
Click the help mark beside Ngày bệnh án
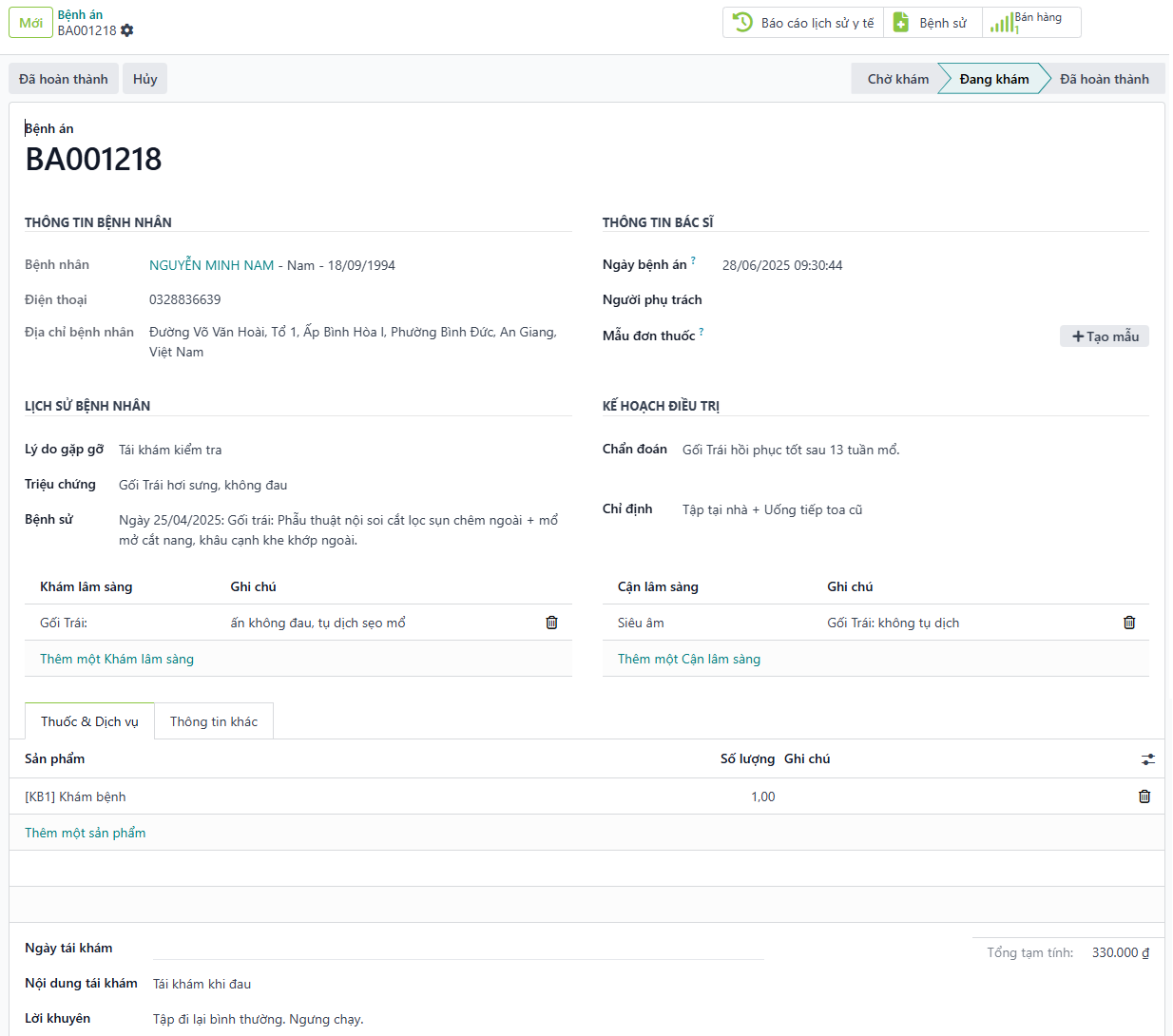point(693,260)
